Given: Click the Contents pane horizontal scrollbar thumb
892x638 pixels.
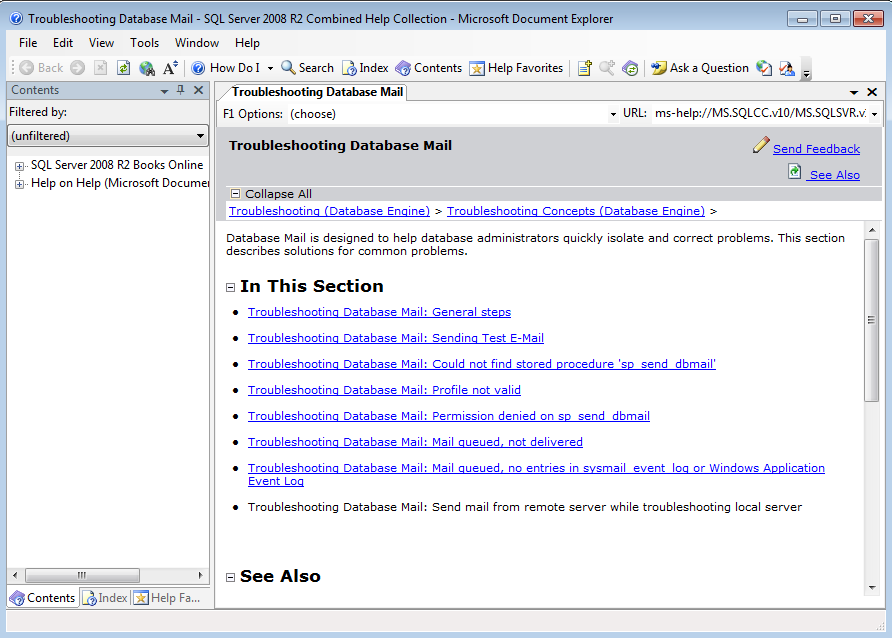Looking at the screenshot, I should 82,575.
